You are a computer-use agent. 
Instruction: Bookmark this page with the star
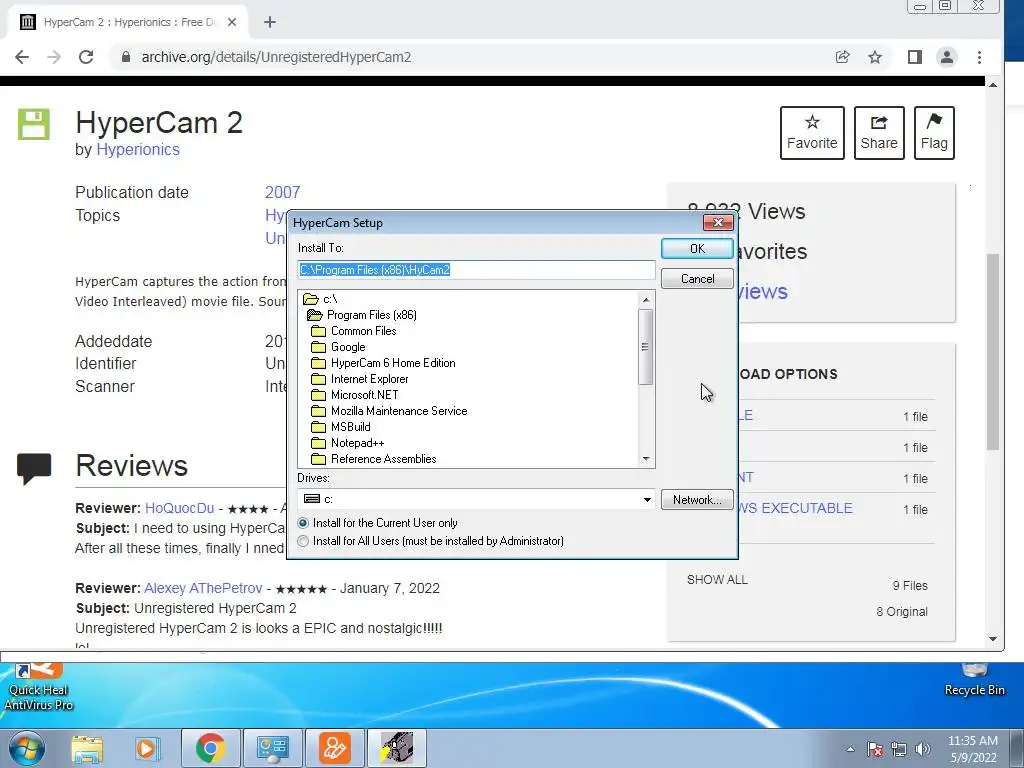coord(875,57)
